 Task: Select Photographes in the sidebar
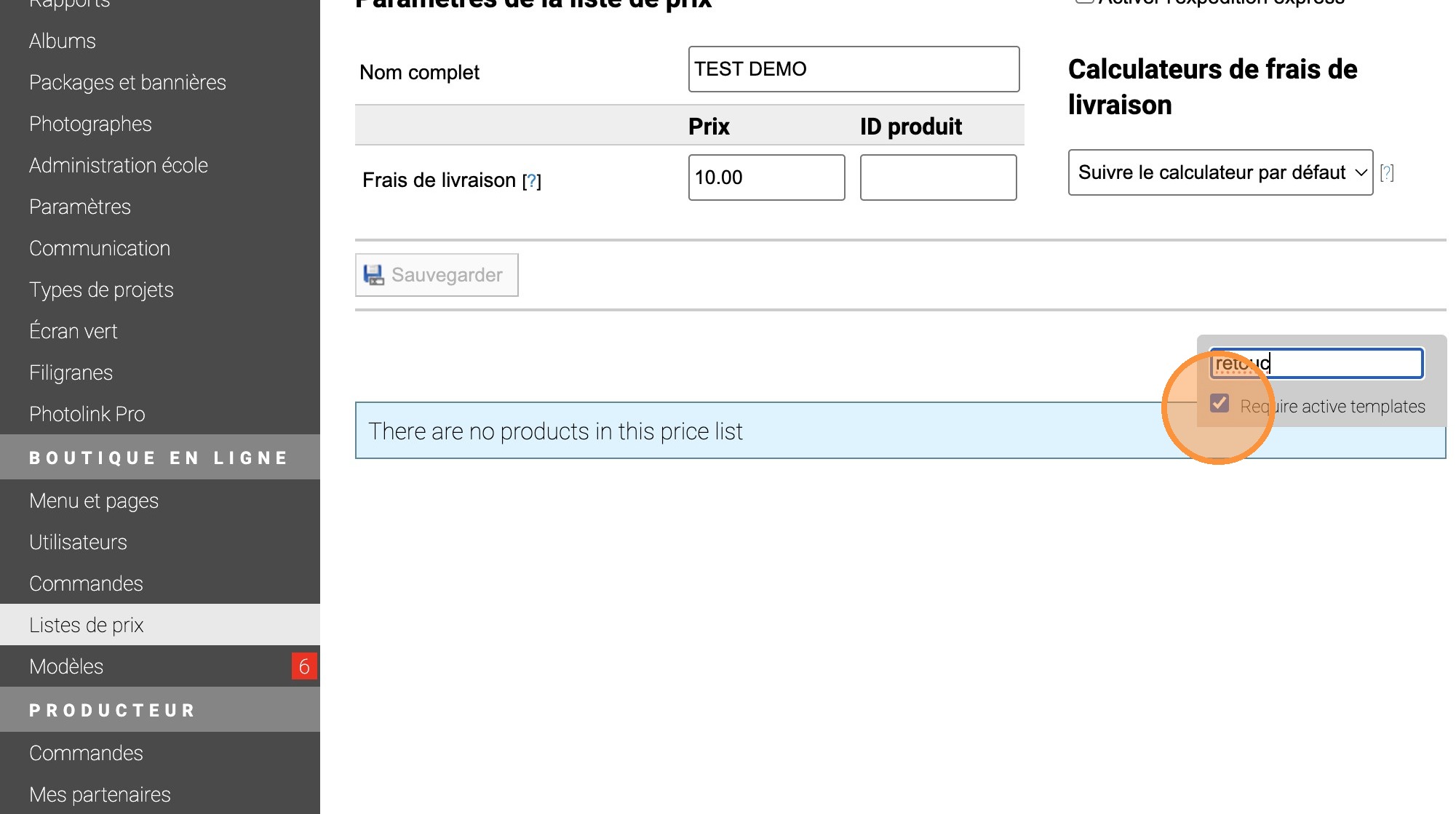tap(90, 124)
